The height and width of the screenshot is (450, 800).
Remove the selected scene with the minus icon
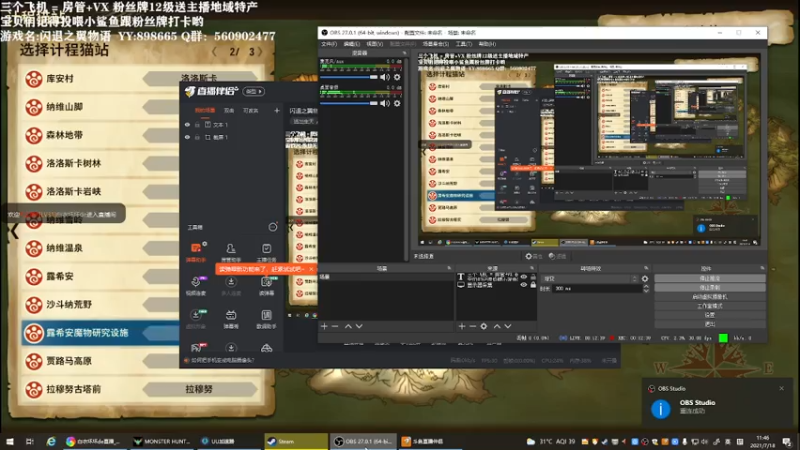pyautogui.click(x=335, y=326)
